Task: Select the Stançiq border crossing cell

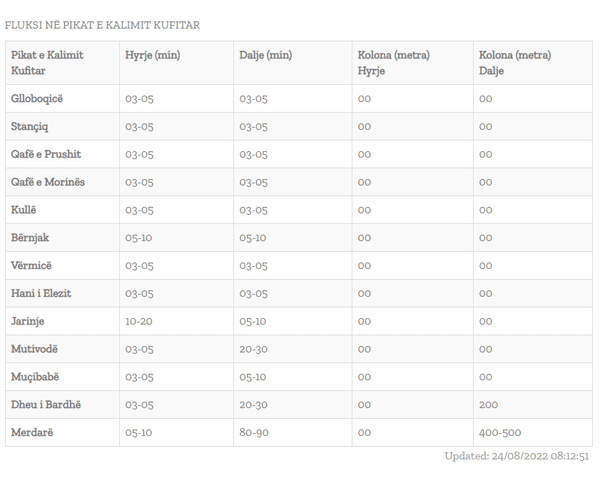Action: pyautogui.click(x=29, y=127)
